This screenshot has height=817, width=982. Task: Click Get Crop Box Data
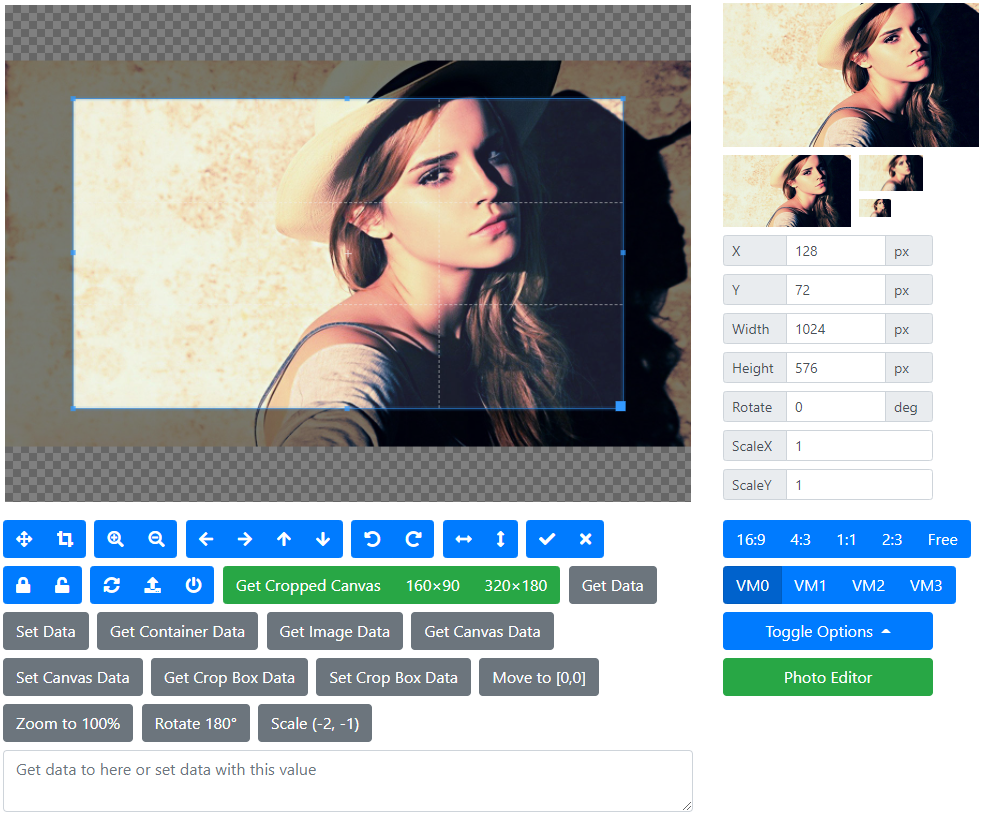[229, 677]
